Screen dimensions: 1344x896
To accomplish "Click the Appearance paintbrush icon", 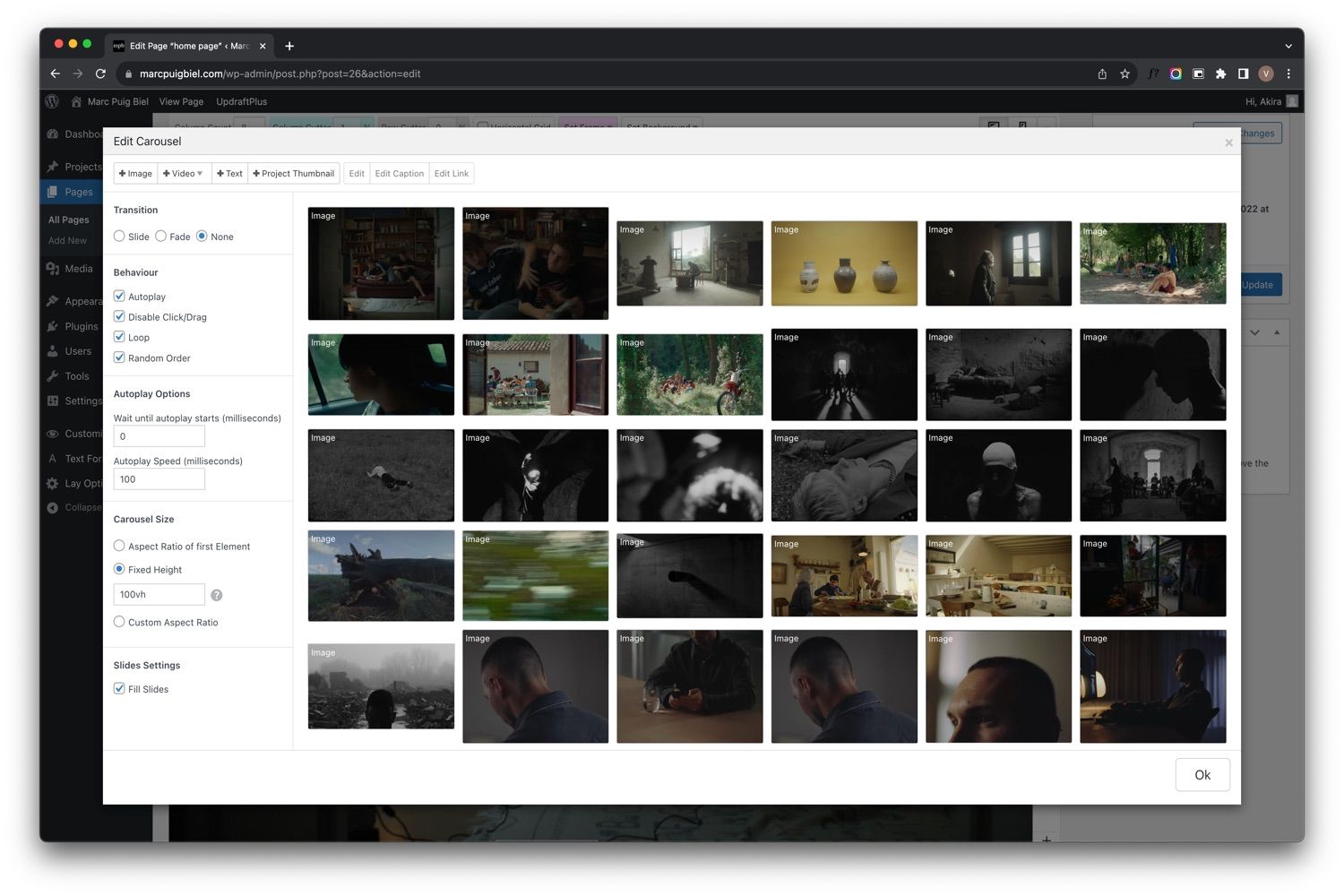I will [52, 300].
